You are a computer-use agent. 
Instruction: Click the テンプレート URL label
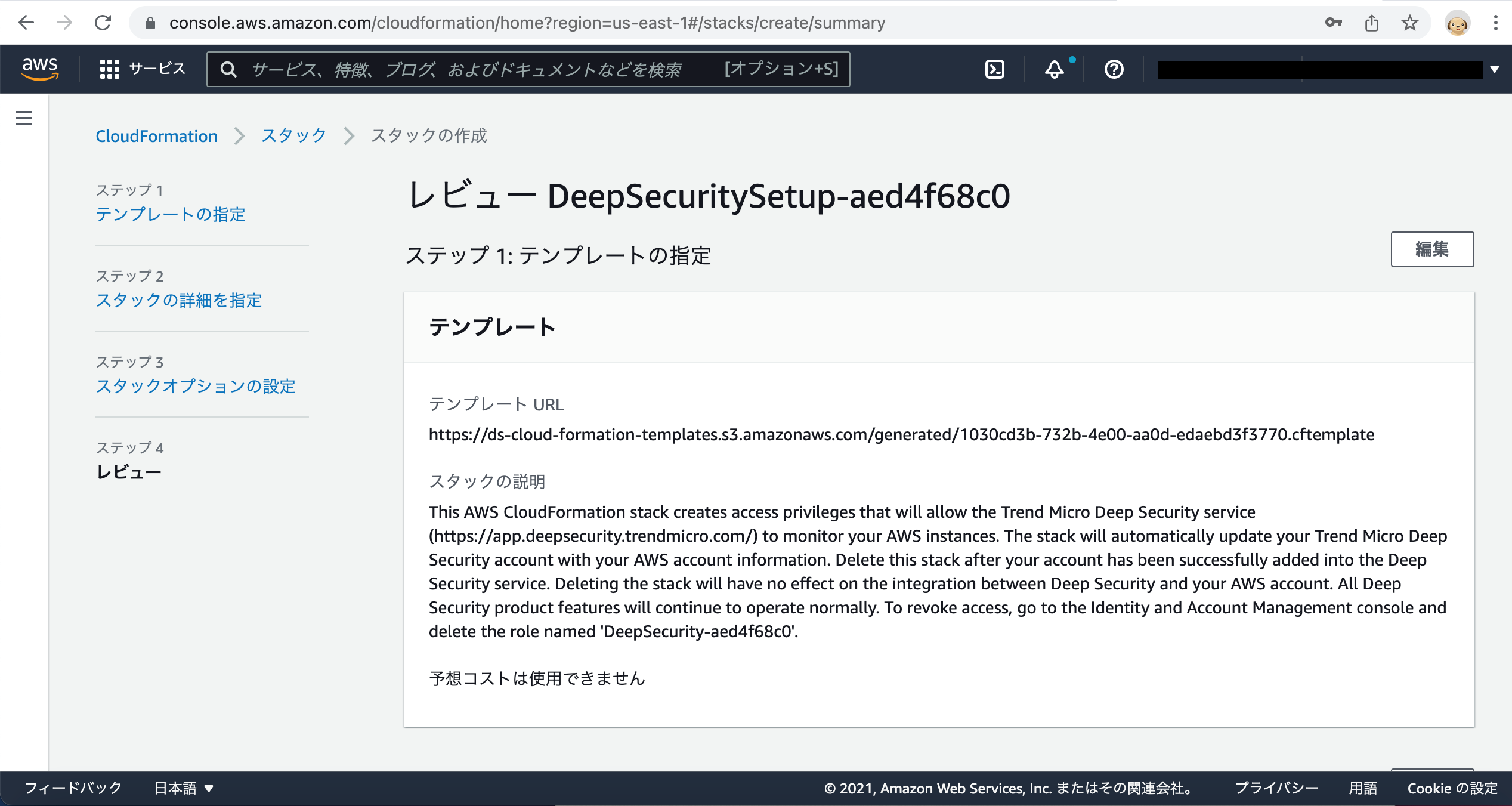click(x=496, y=404)
